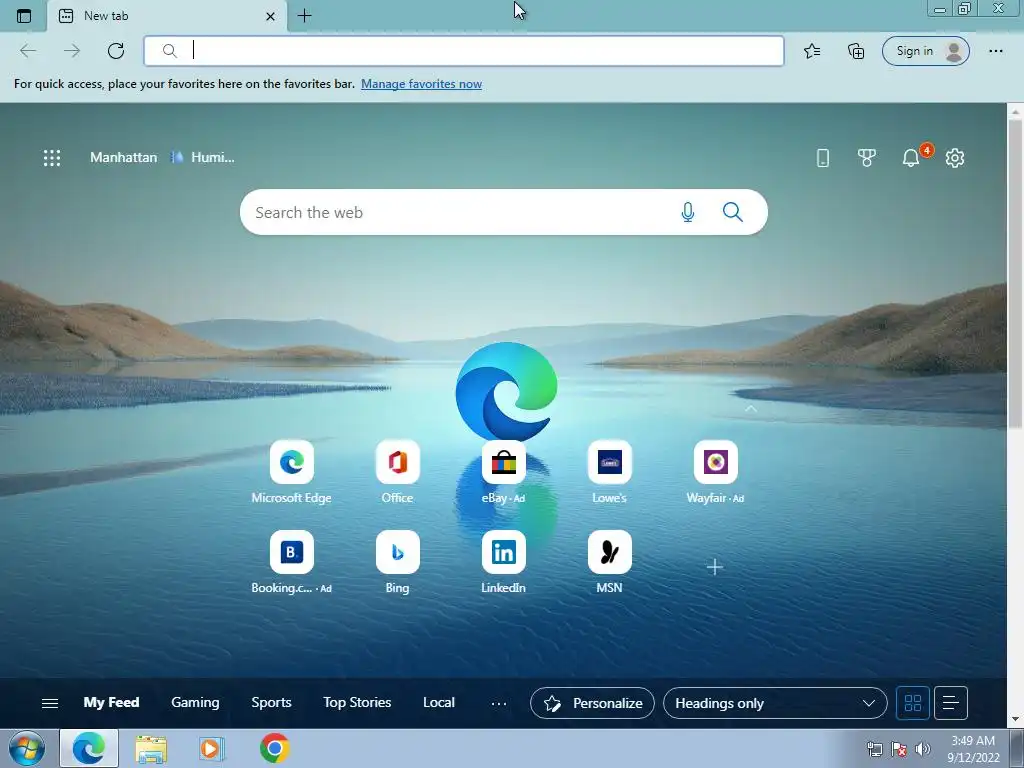Select My Feed tab
This screenshot has height=768, width=1024.
click(x=111, y=703)
